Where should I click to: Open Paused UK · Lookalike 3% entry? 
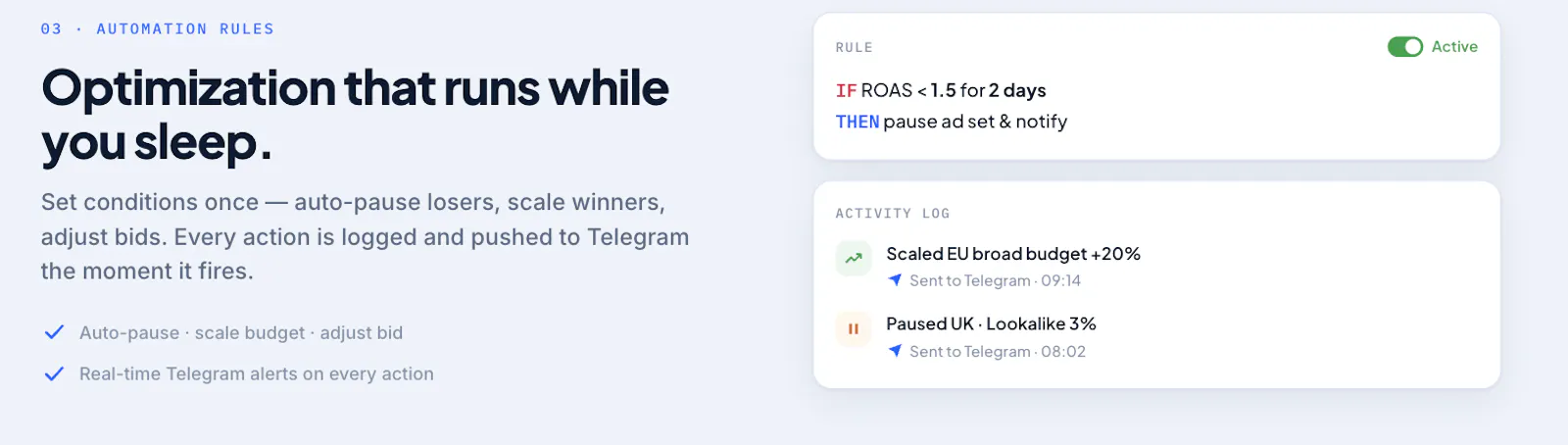[x=991, y=323]
